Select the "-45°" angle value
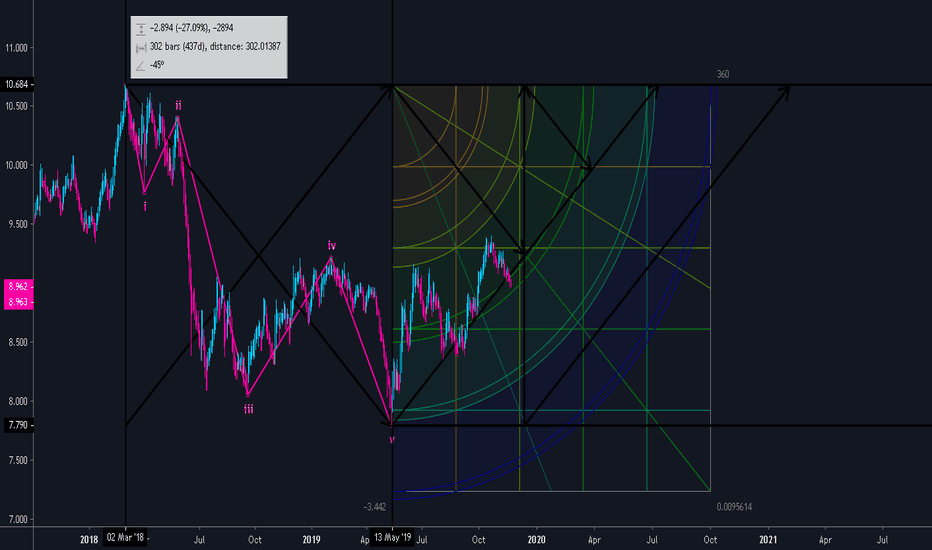This screenshot has width=932, height=550. [x=157, y=65]
